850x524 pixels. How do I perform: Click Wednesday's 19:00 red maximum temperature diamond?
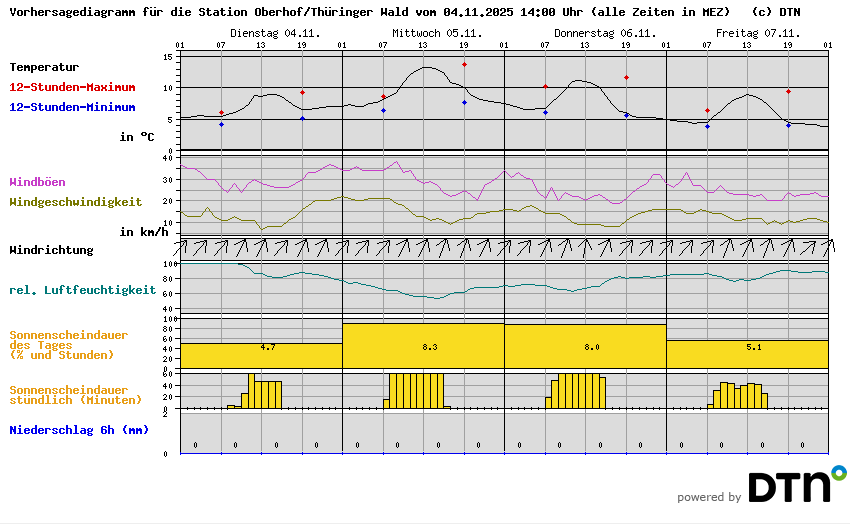[464, 64]
